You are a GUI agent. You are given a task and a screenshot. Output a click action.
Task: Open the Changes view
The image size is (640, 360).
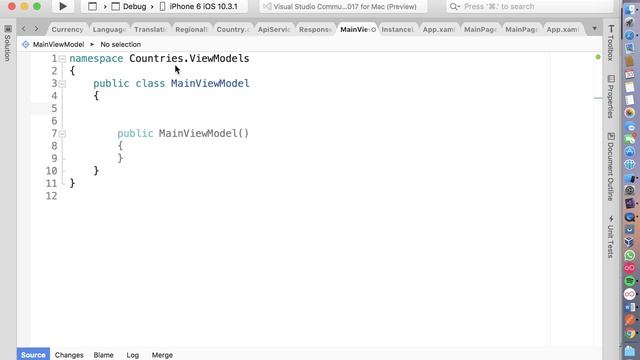point(69,355)
